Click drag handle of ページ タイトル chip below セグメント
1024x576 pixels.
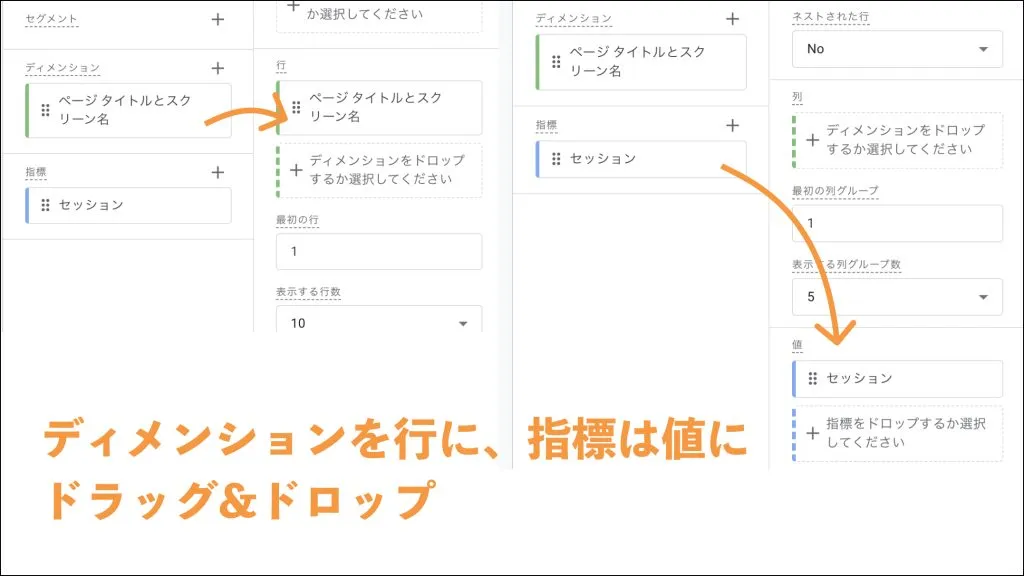(45, 110)
